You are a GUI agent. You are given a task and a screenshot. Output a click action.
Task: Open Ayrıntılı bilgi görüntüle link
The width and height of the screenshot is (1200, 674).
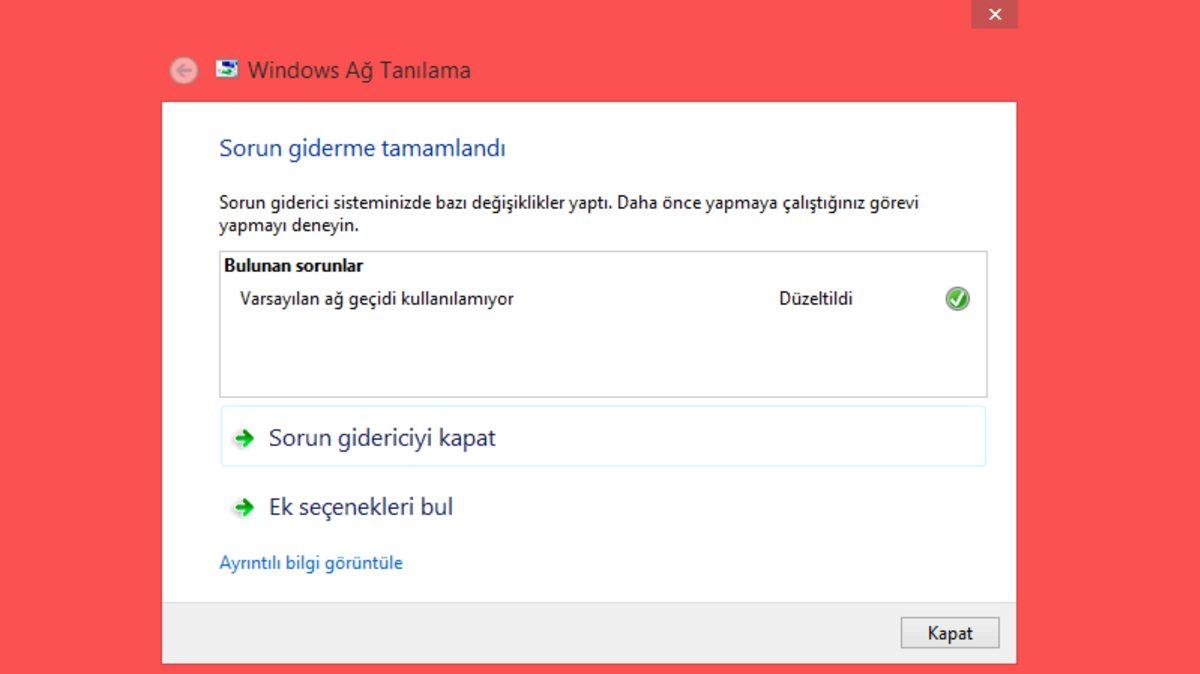tap(311, 562)
